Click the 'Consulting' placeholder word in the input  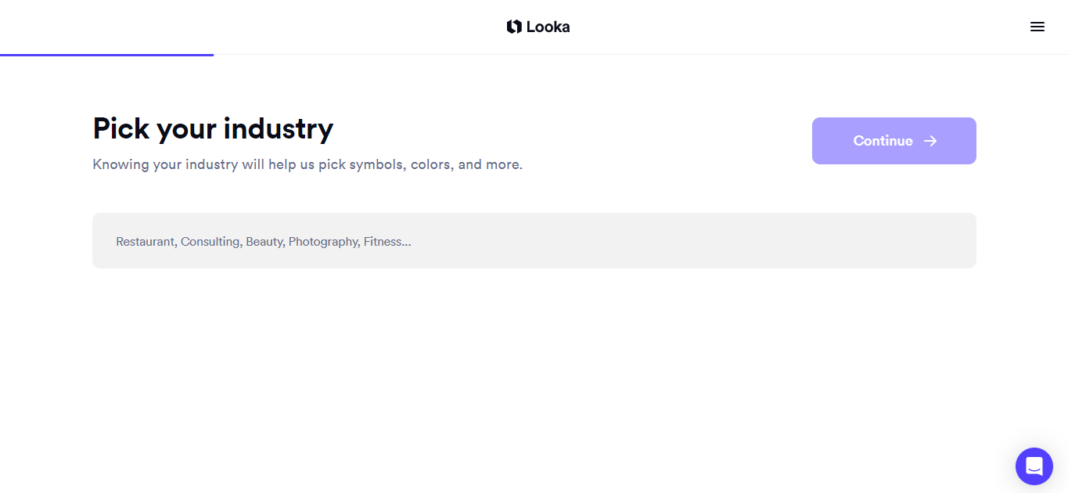(211, 242)
